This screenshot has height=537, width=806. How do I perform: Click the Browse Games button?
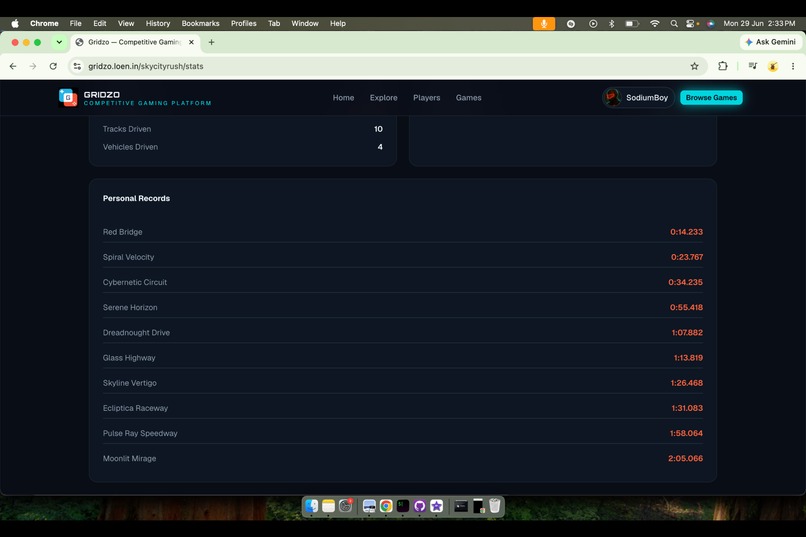point(711,97)
